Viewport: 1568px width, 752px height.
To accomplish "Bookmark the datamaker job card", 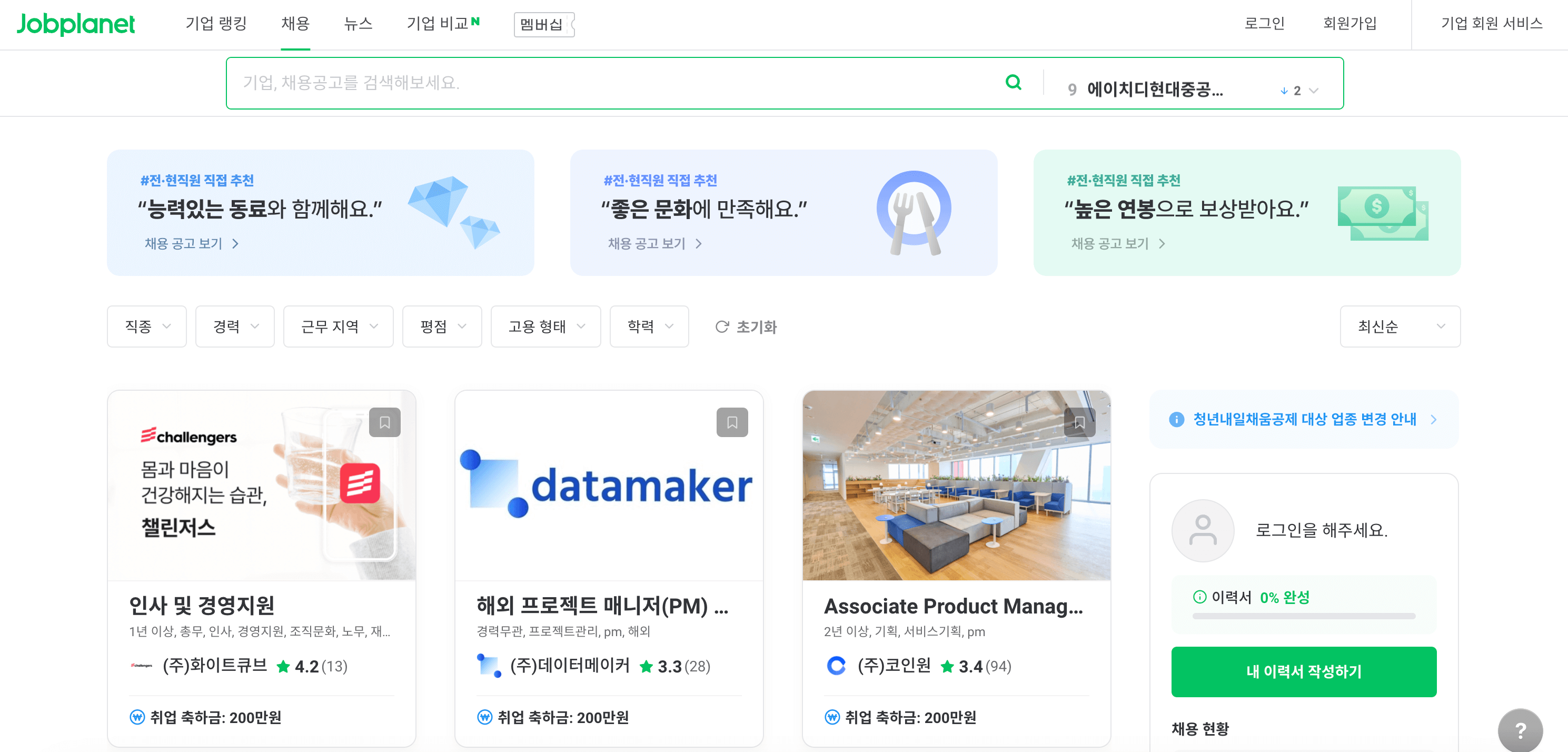I will (732, 422).
